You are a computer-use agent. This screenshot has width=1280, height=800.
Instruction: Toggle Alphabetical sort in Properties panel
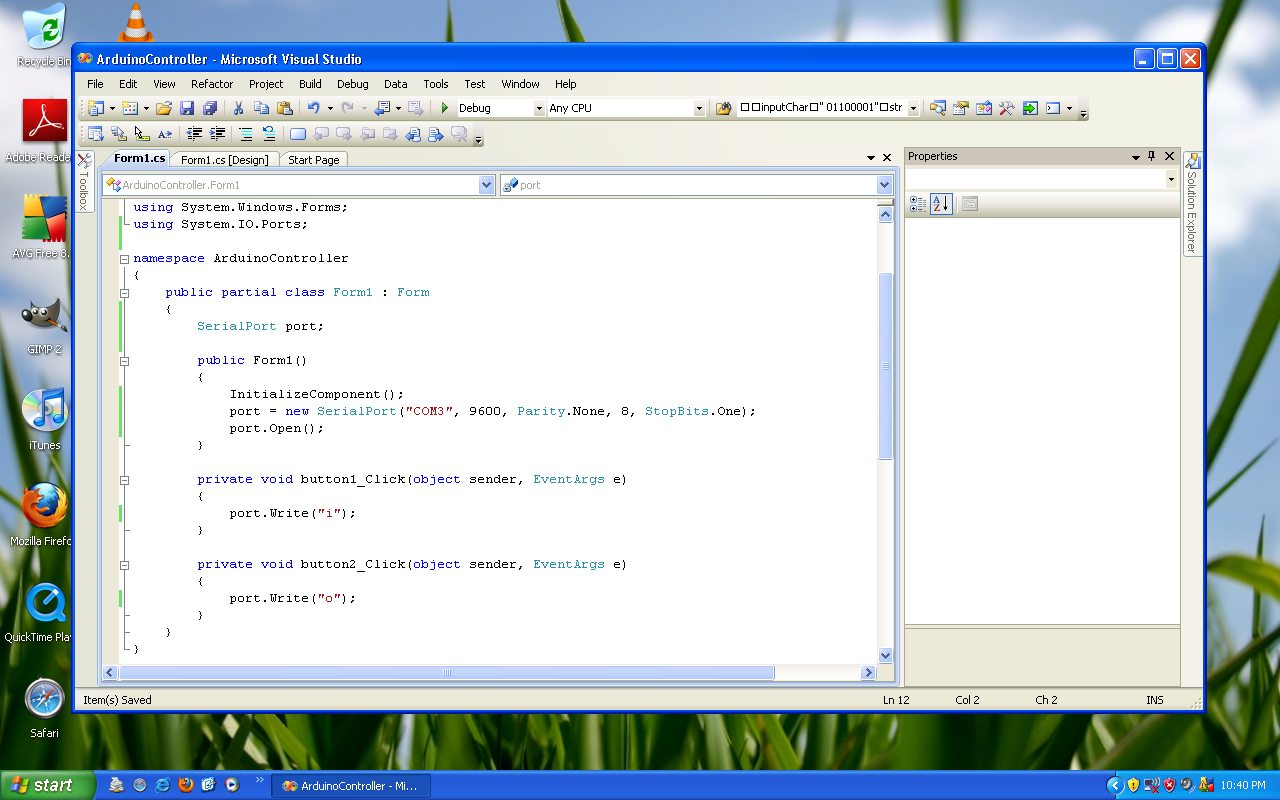coord(940,204)
